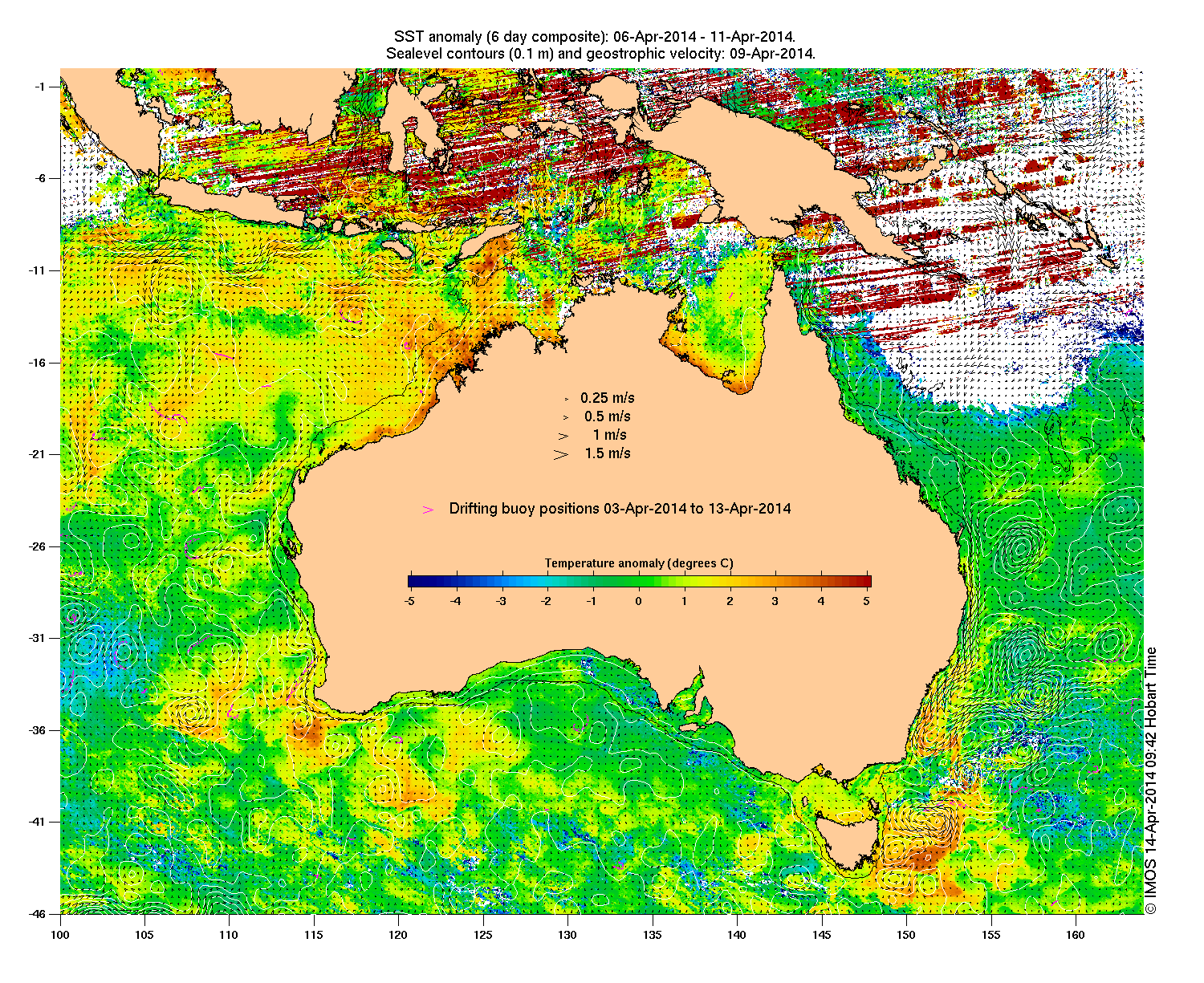Viewport: 1204px width, 983px height.
Task: Click longitude tick label 100
Action: (x=60, y=935)
